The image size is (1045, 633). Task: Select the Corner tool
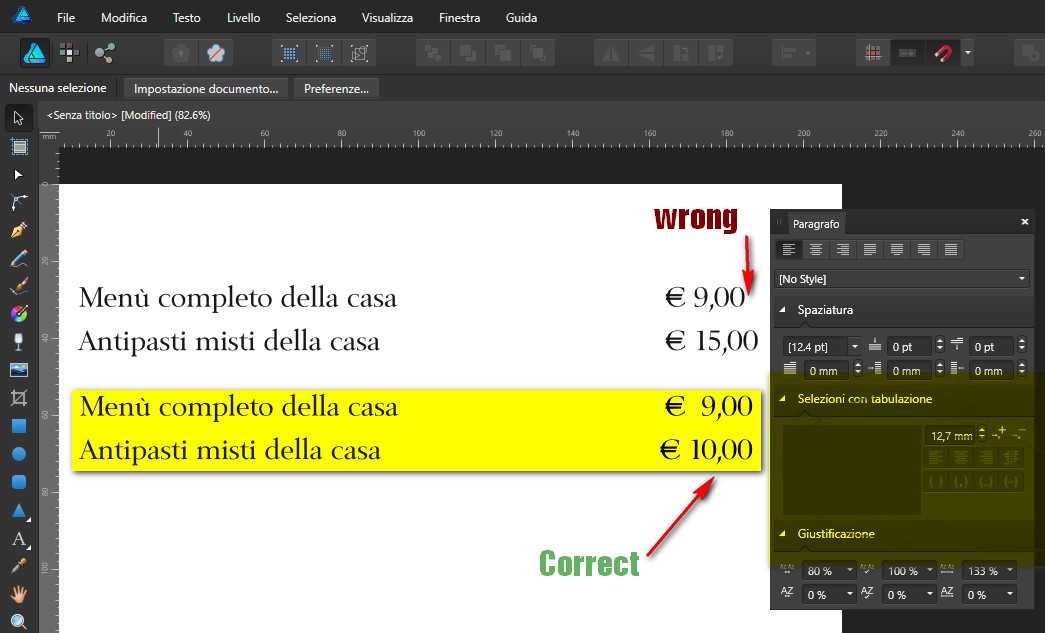[19, 203]
